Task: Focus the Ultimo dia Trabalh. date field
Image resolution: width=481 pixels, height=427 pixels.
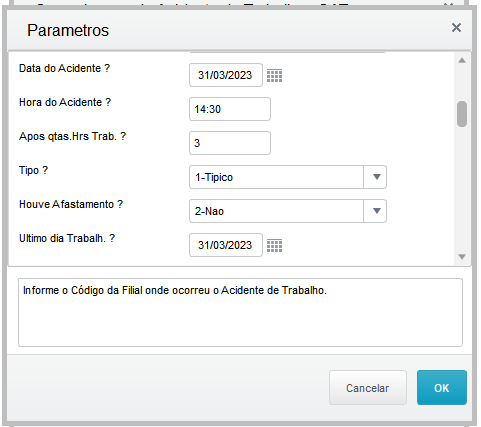Action: (226, 245)
